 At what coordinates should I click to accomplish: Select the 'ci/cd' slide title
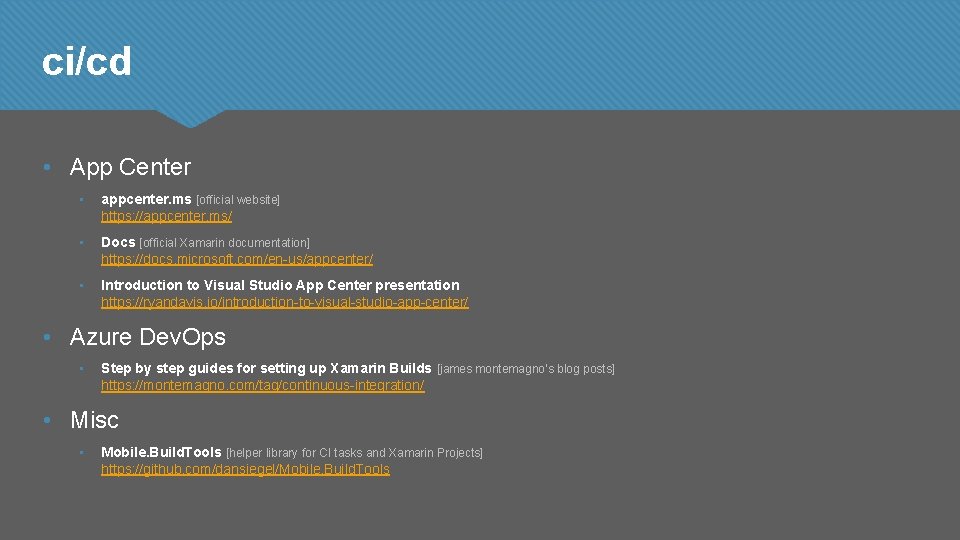coord(86,61)
